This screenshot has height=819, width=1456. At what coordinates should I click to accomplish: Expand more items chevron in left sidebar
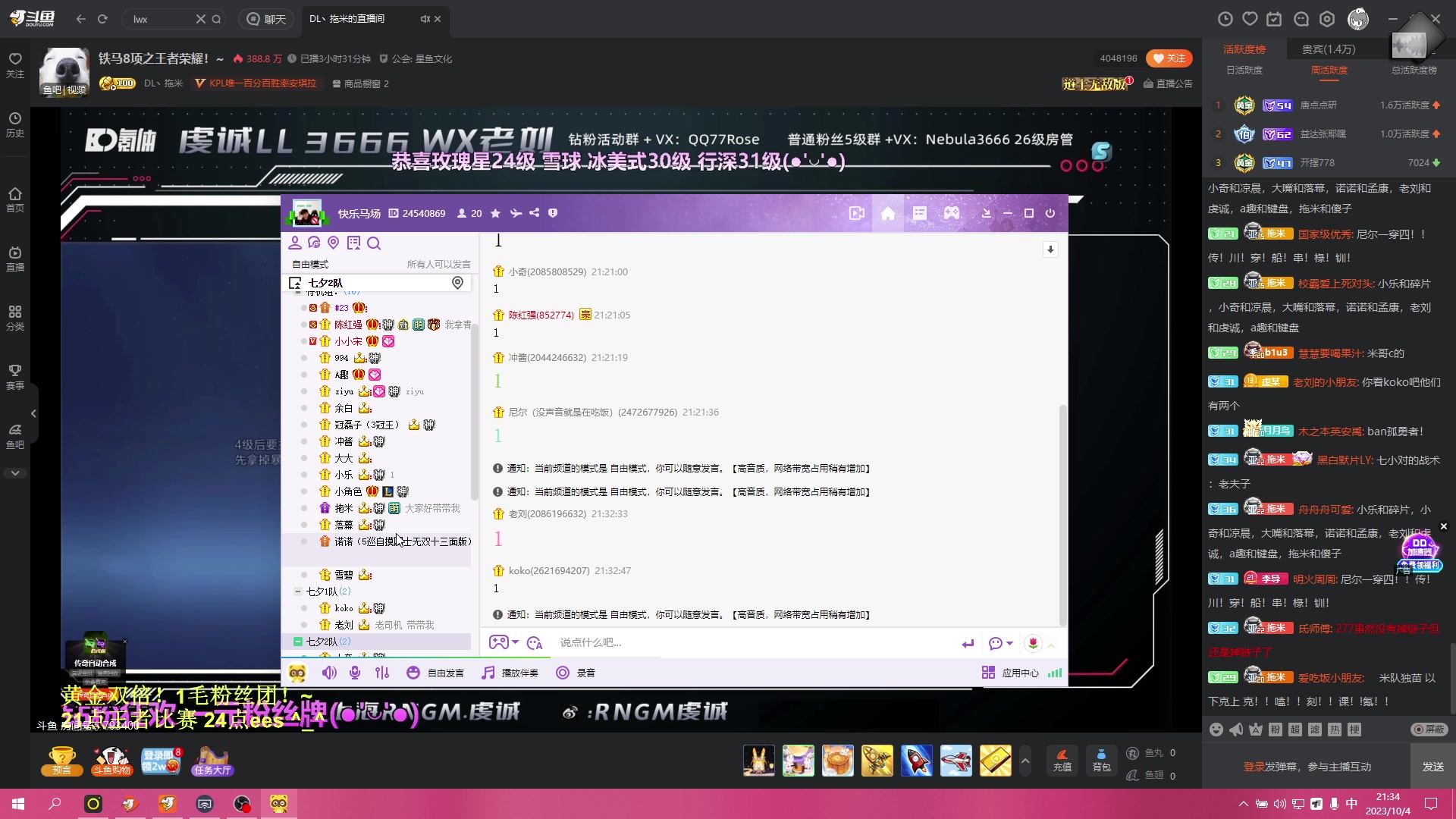coord(15,473)
